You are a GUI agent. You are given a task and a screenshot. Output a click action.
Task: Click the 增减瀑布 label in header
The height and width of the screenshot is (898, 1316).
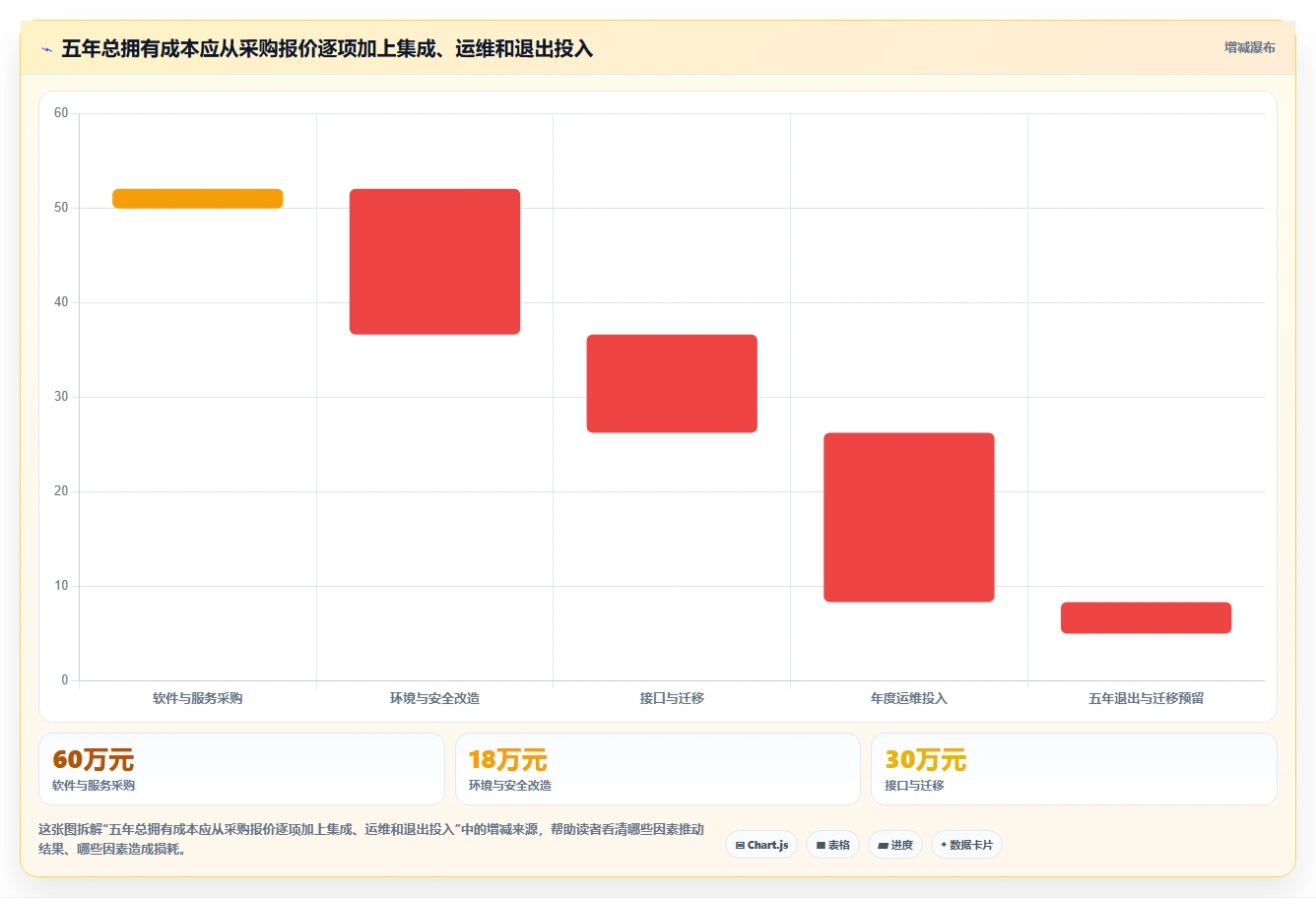point(1249,47)
